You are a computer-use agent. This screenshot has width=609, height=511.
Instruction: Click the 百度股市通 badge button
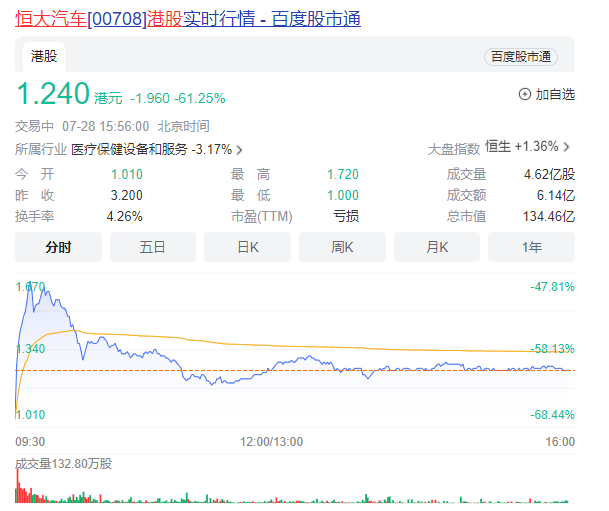click(x=521, y=57)
